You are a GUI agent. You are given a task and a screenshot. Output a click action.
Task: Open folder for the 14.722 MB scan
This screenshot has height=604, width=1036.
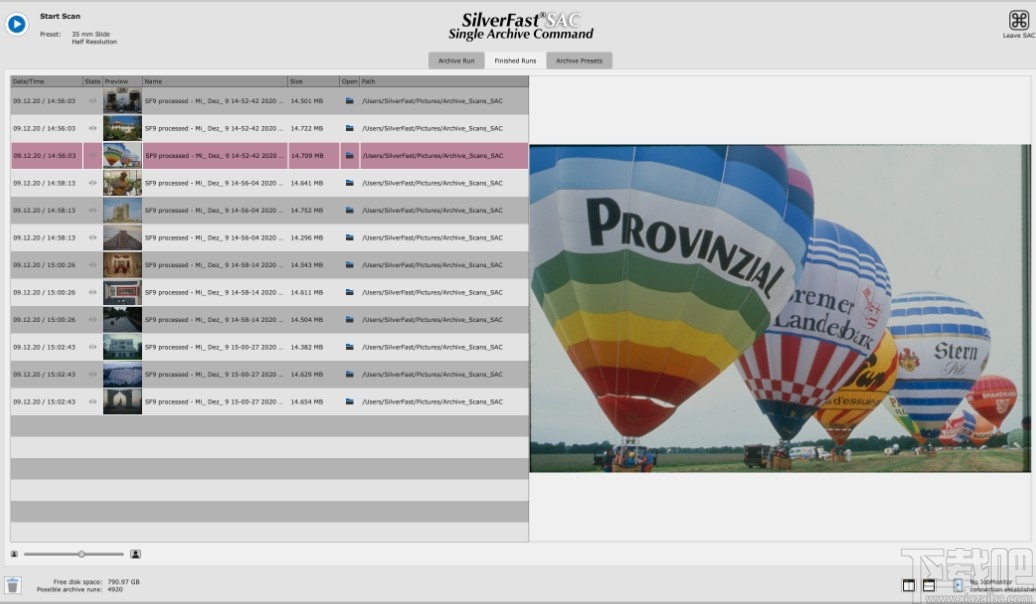coord(350,128)
